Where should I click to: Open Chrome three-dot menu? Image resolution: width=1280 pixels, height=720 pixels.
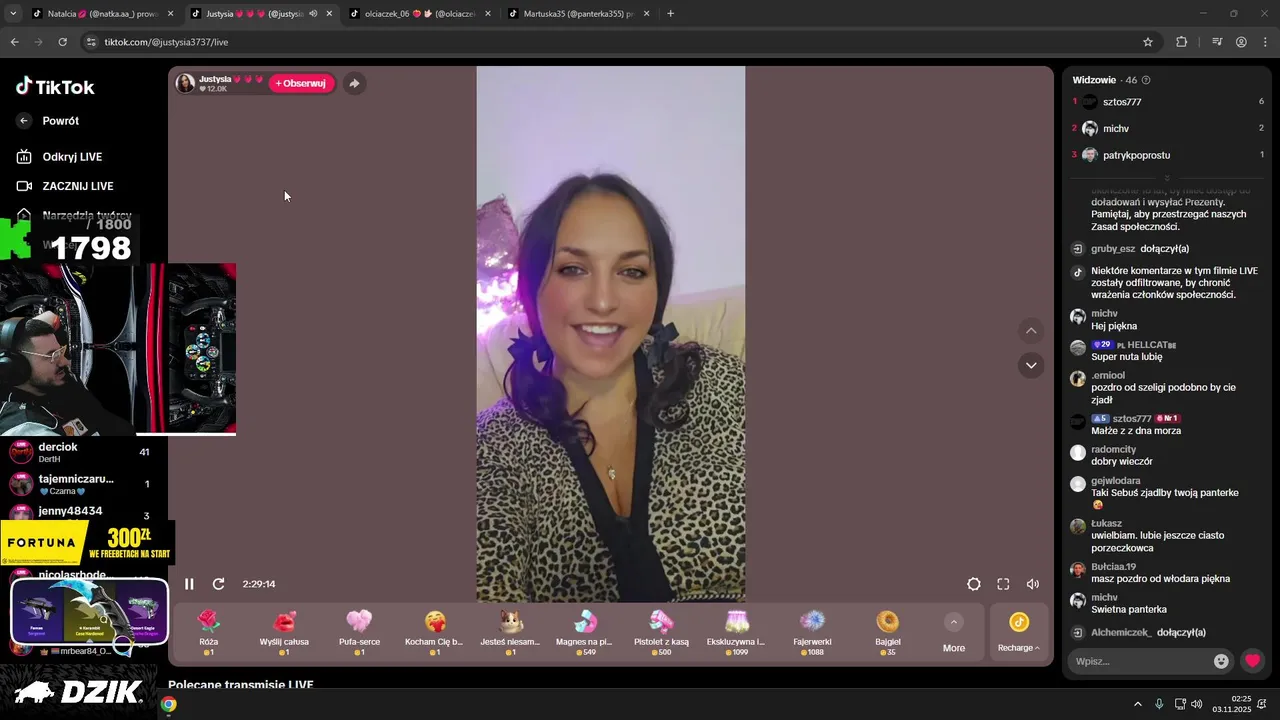[x=1265, y=42]
